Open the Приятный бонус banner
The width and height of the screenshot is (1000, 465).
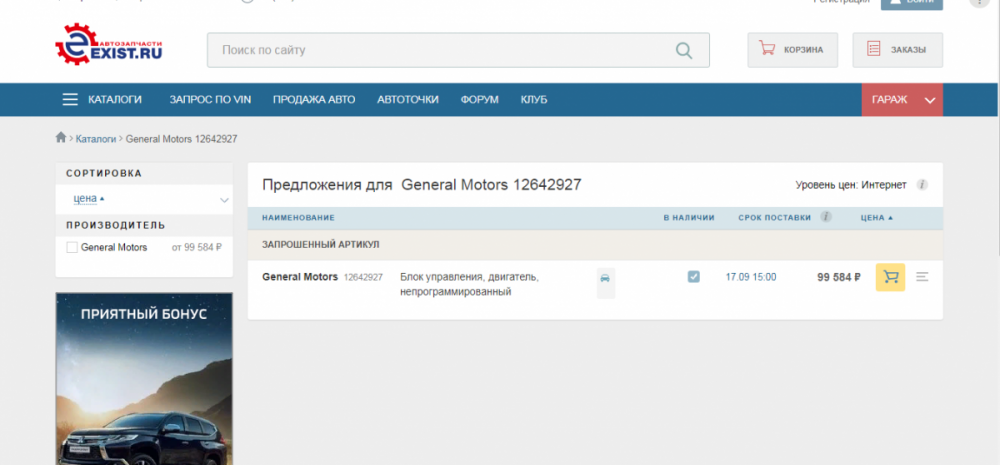(144, 379)
